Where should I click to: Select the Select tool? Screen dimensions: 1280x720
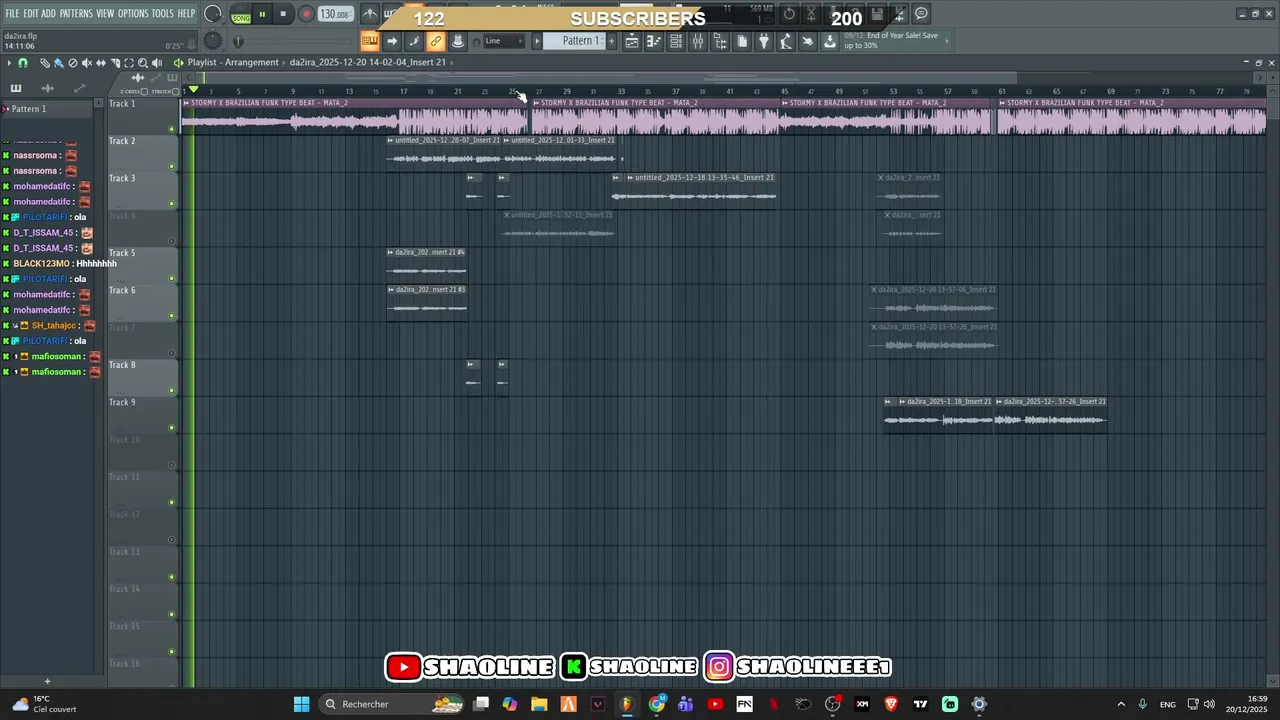coord(129,62)
